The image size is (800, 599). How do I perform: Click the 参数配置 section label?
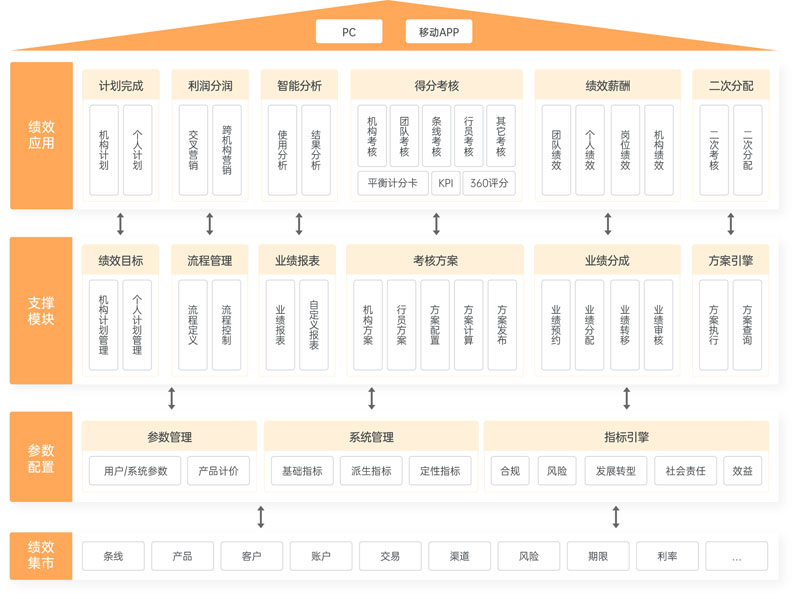41,458
